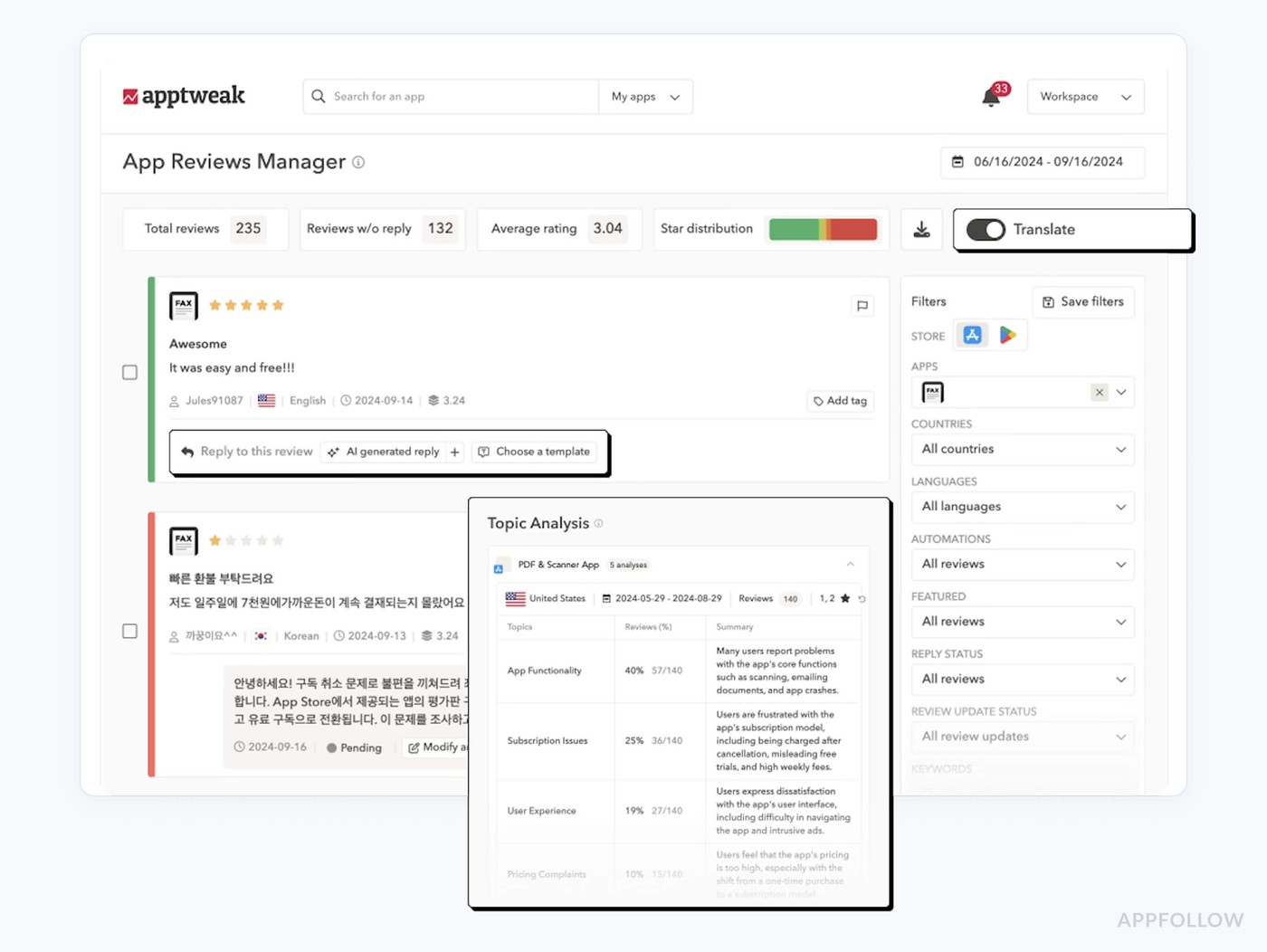Image resolution: width=1267 pixels, height=952 pixels.
Task: Expand the All languages dropdown
Action: pyautogui.click(x=1022, y=507)
